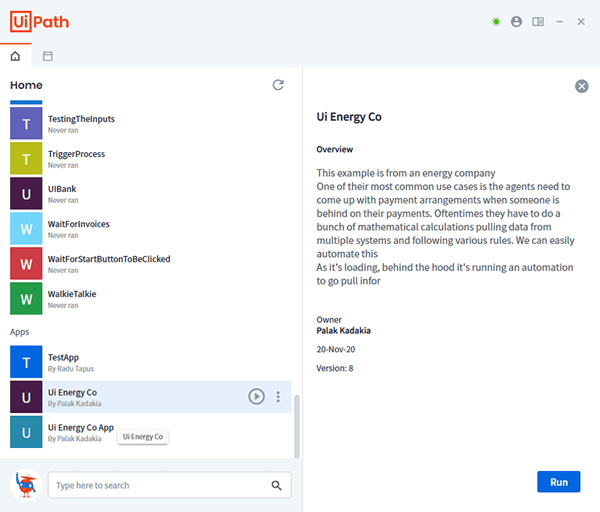This screenshot has width=600, height=512.
Task: Click the Home heading
Action: click(x=26, y=85)
